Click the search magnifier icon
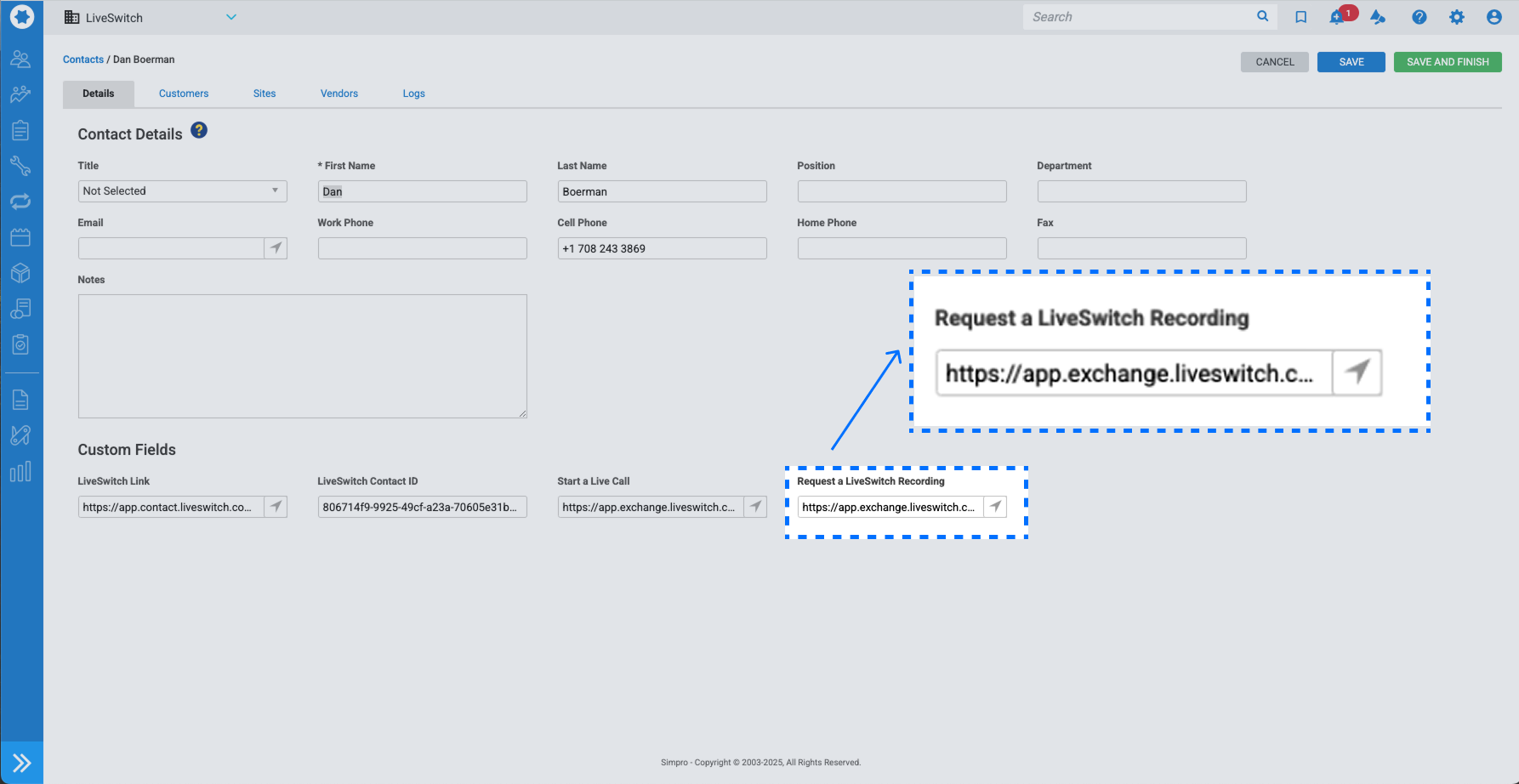This screenshot has width=1519, height=784. click(x=1262, y=16)
